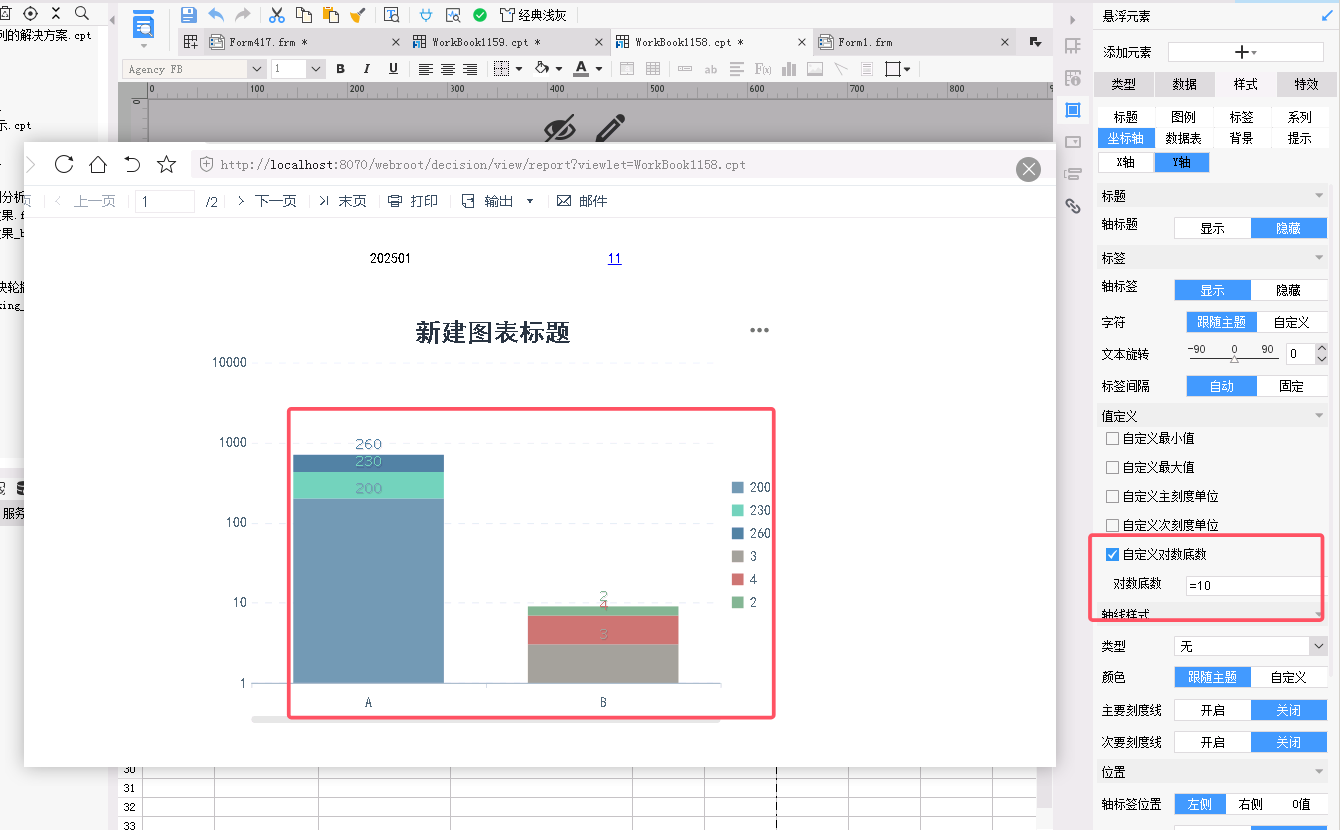Close the preview window with X button
This screenshot has width=1340, height=830.
[1028, 170]
